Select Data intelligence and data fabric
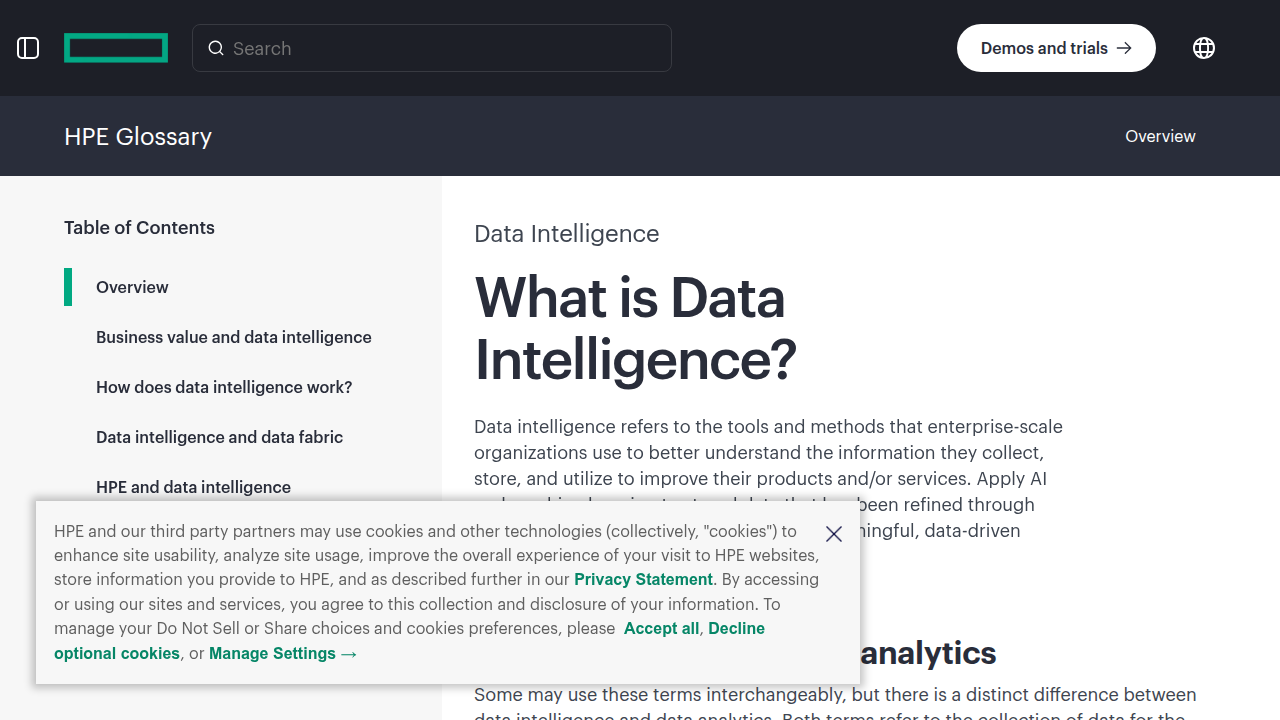The height and width of the screenshot is (720, 1280). pos(219,437)
